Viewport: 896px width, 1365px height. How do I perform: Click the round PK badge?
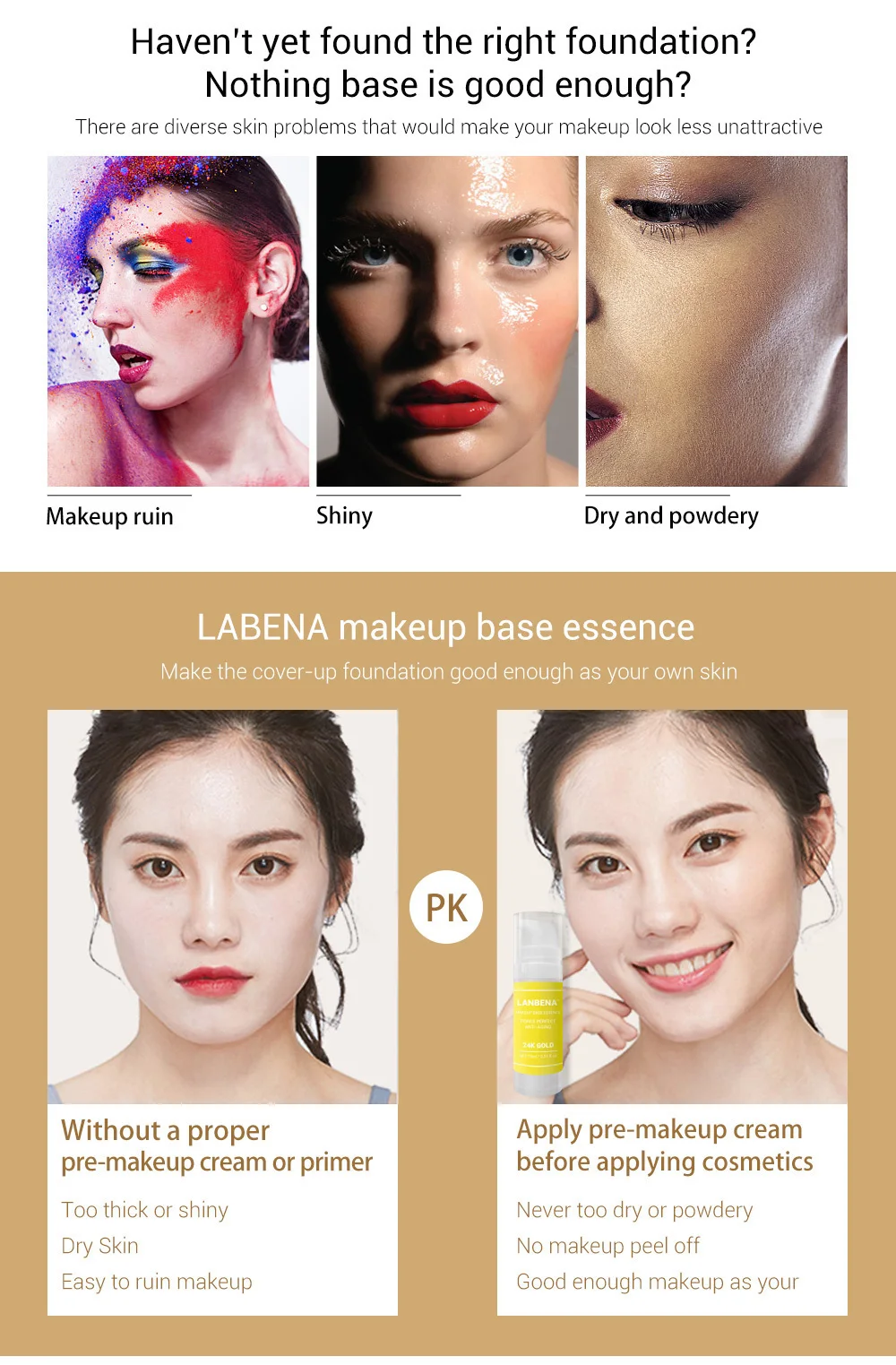tap(446, 907)
